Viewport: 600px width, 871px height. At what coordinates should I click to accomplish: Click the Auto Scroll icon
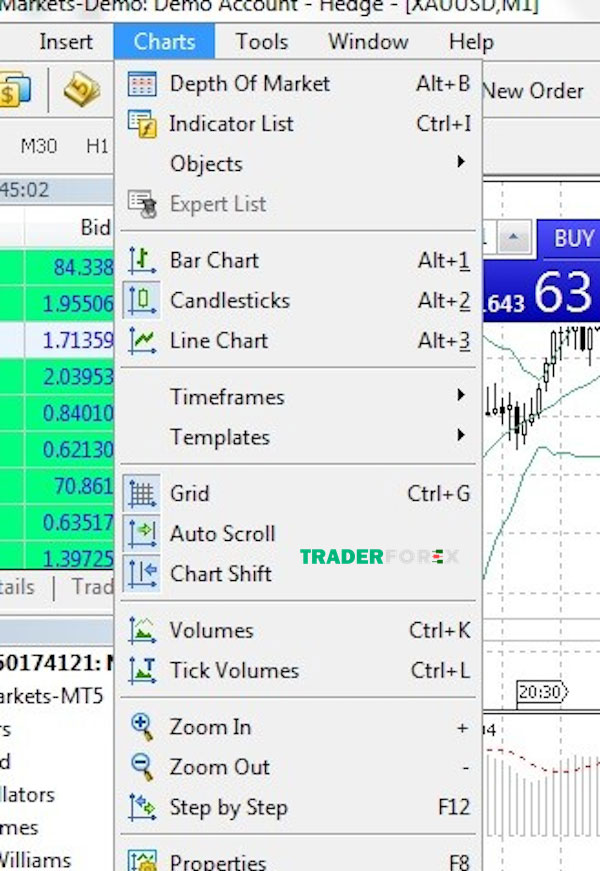pyautogui.click(x=142, y=533)
